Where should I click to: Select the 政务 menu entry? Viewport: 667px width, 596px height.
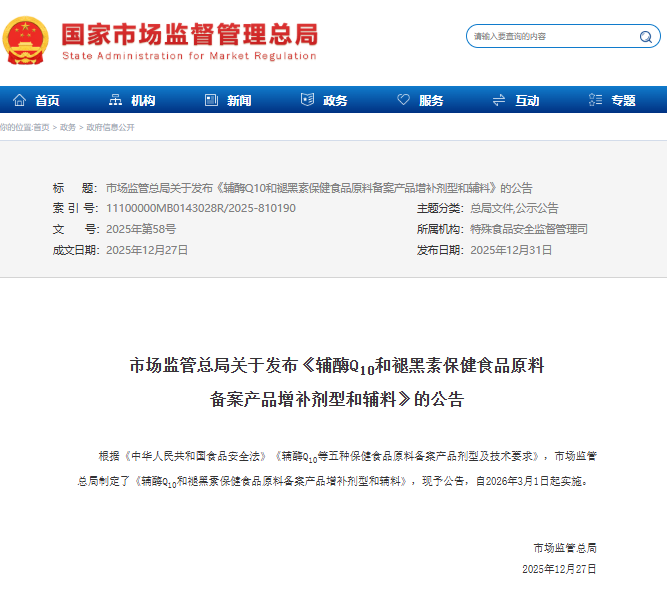pyautogui.click(x=335, y=100)
